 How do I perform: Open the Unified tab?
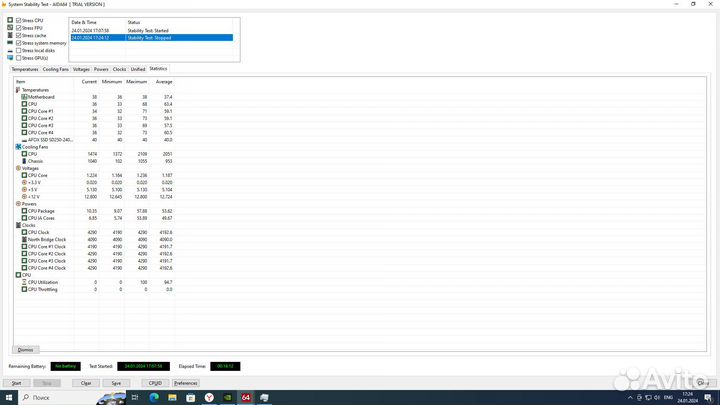[138, 69]
